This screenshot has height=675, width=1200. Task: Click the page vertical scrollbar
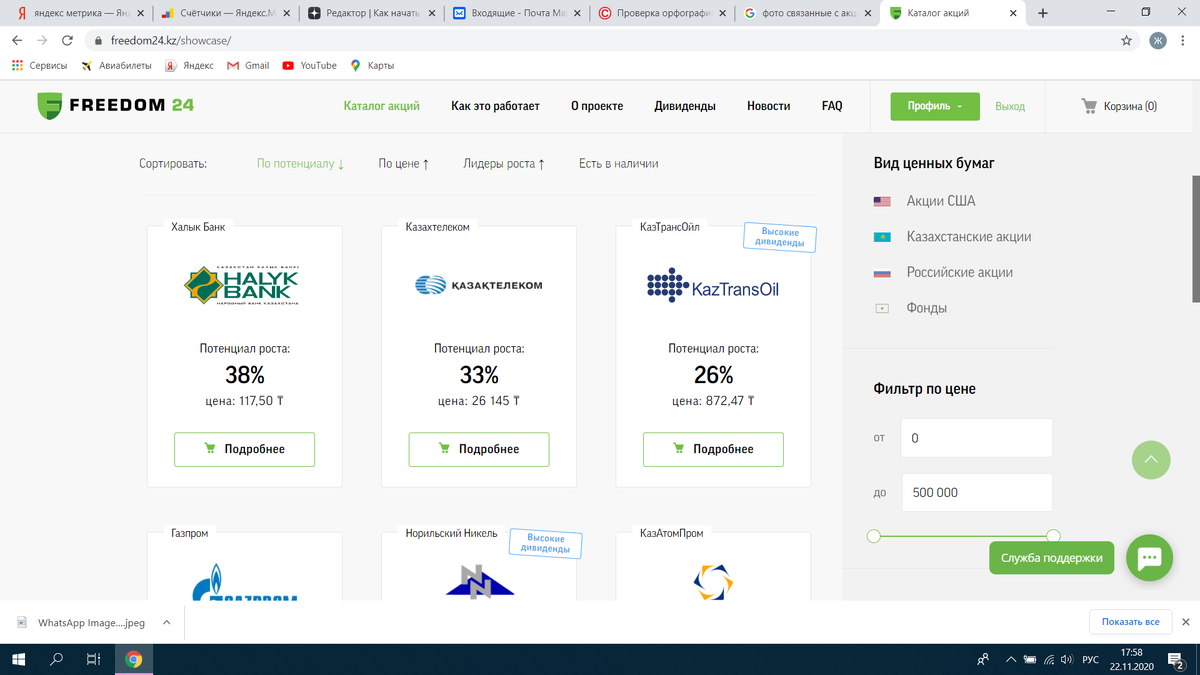pyautogui.click(x=1195, y=238)
